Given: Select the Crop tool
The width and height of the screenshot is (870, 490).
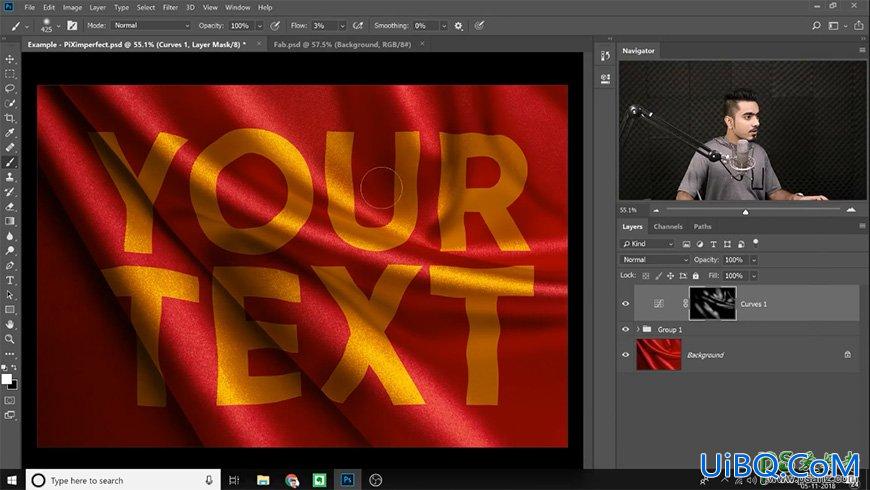Looking at the screenshot, I should 10,118.
